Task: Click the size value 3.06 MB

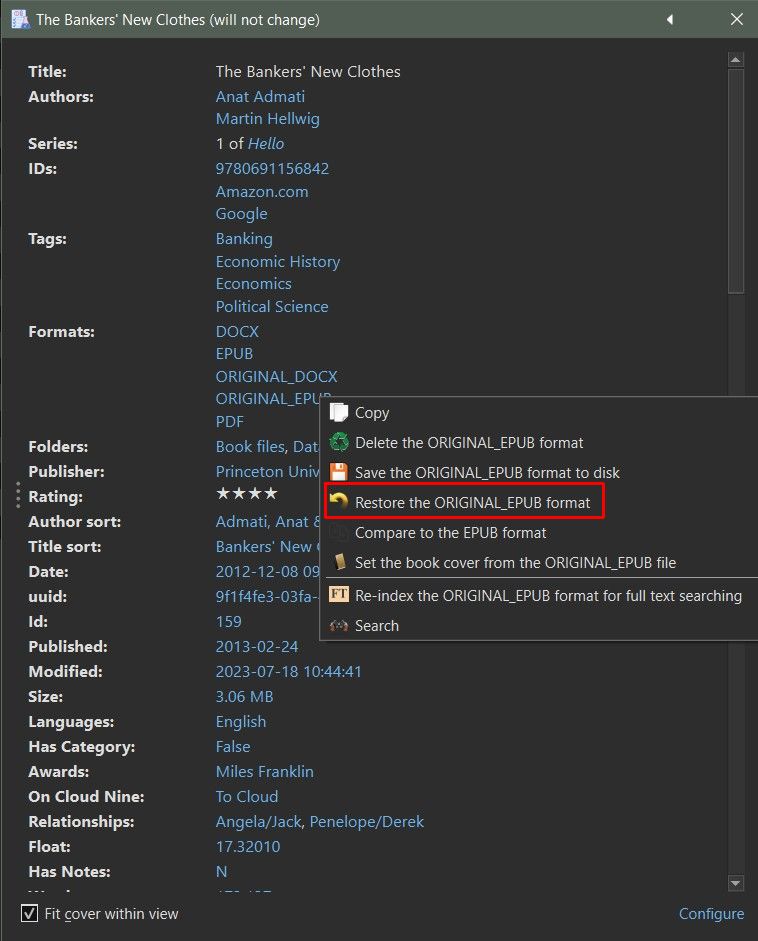Action: pyautogui.click(x=245, y=697)
